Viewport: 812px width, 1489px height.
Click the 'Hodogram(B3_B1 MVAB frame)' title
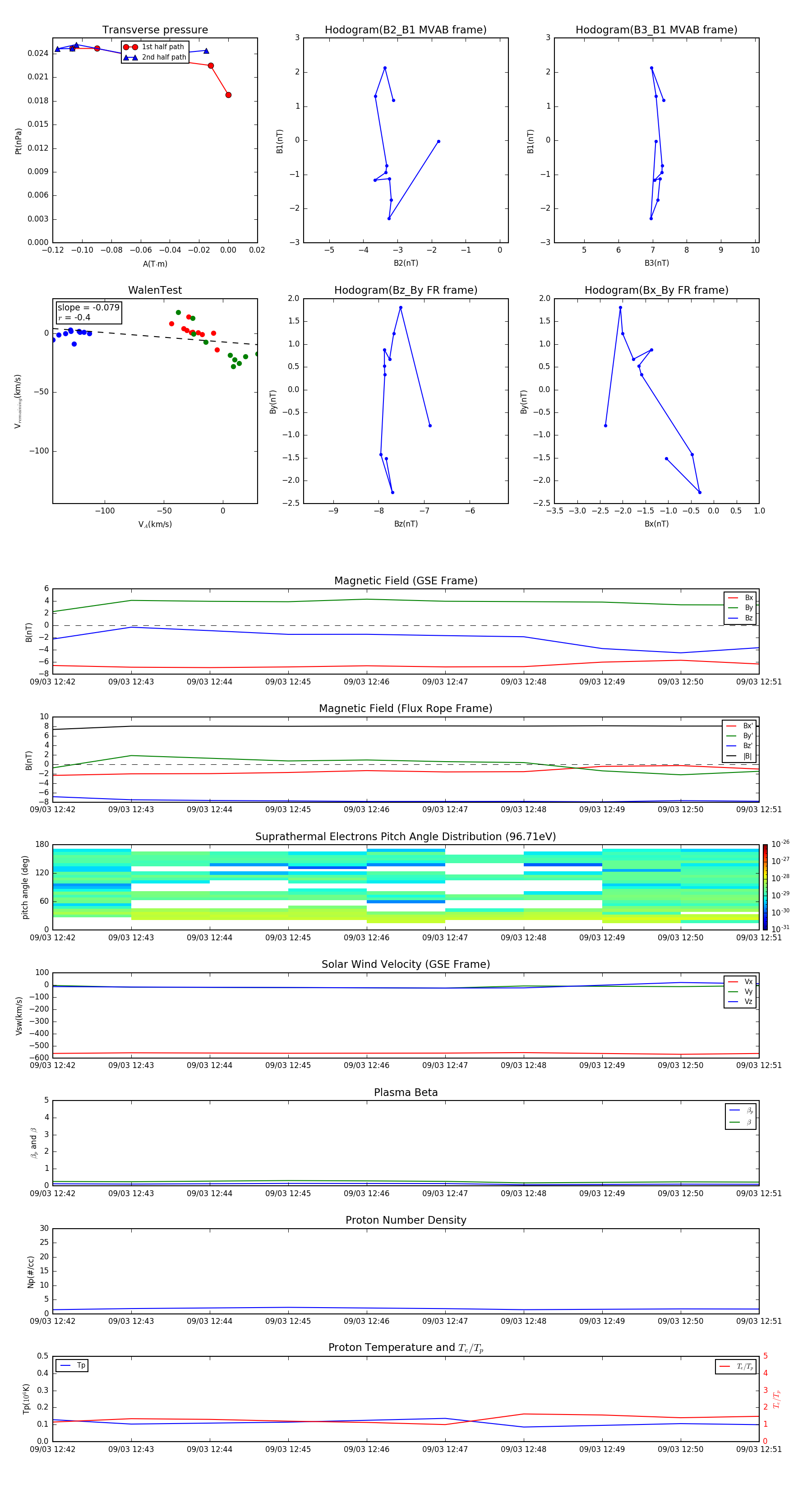tap(656, 30)
